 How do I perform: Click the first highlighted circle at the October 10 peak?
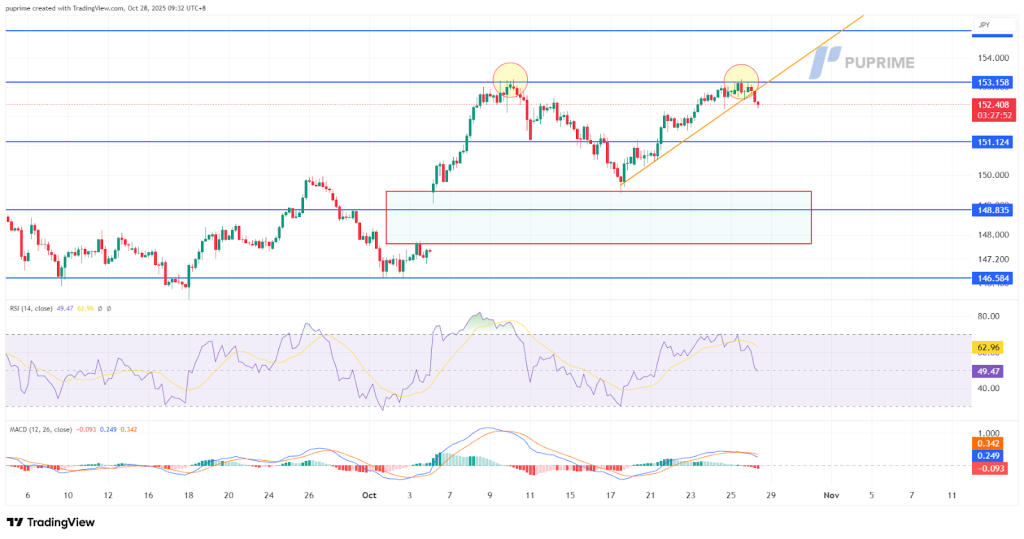[x=510, y=78]
